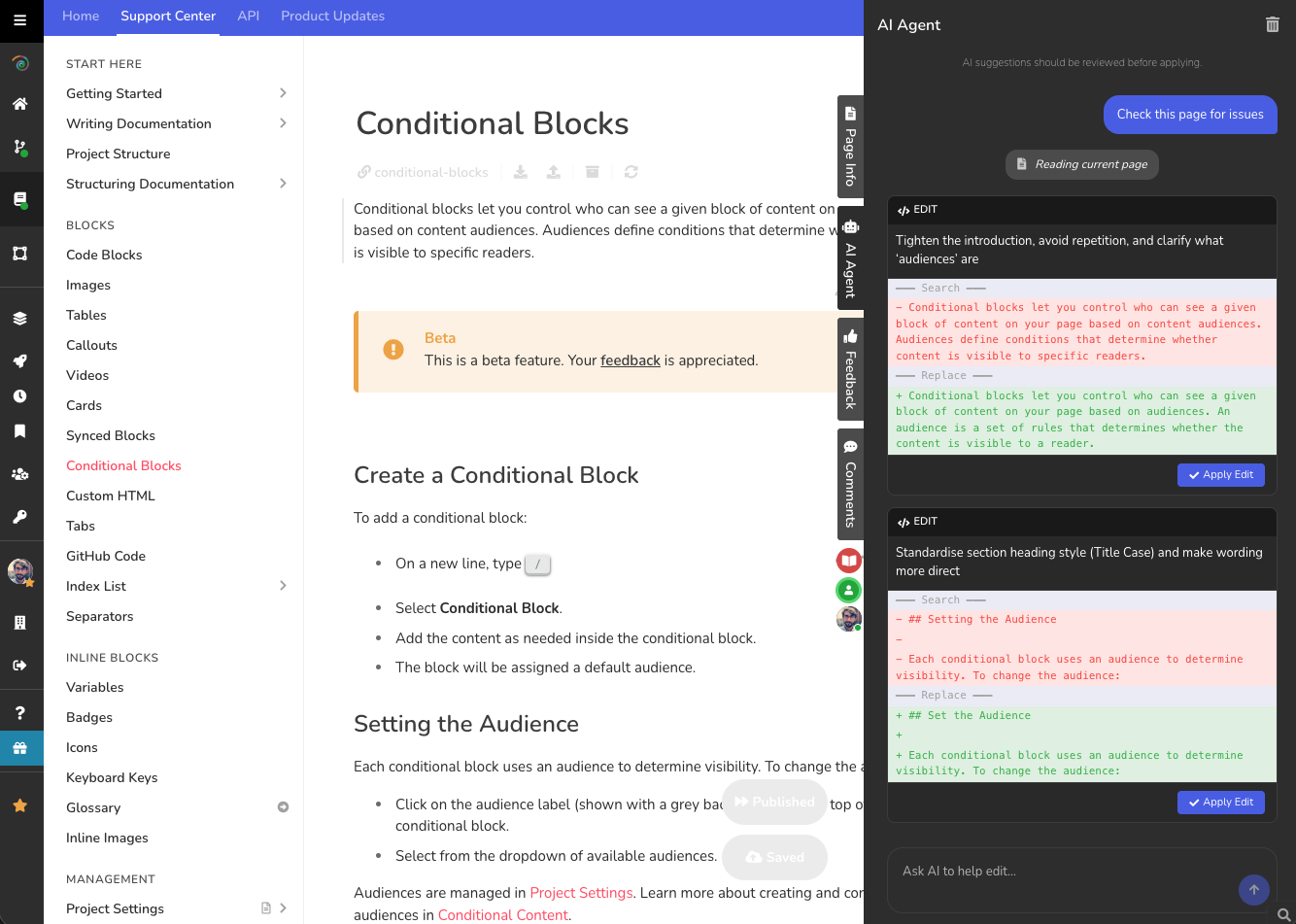Click the Ask AI to help edit field
This screenshot has width=1296, height=924.
point(1059,871)
